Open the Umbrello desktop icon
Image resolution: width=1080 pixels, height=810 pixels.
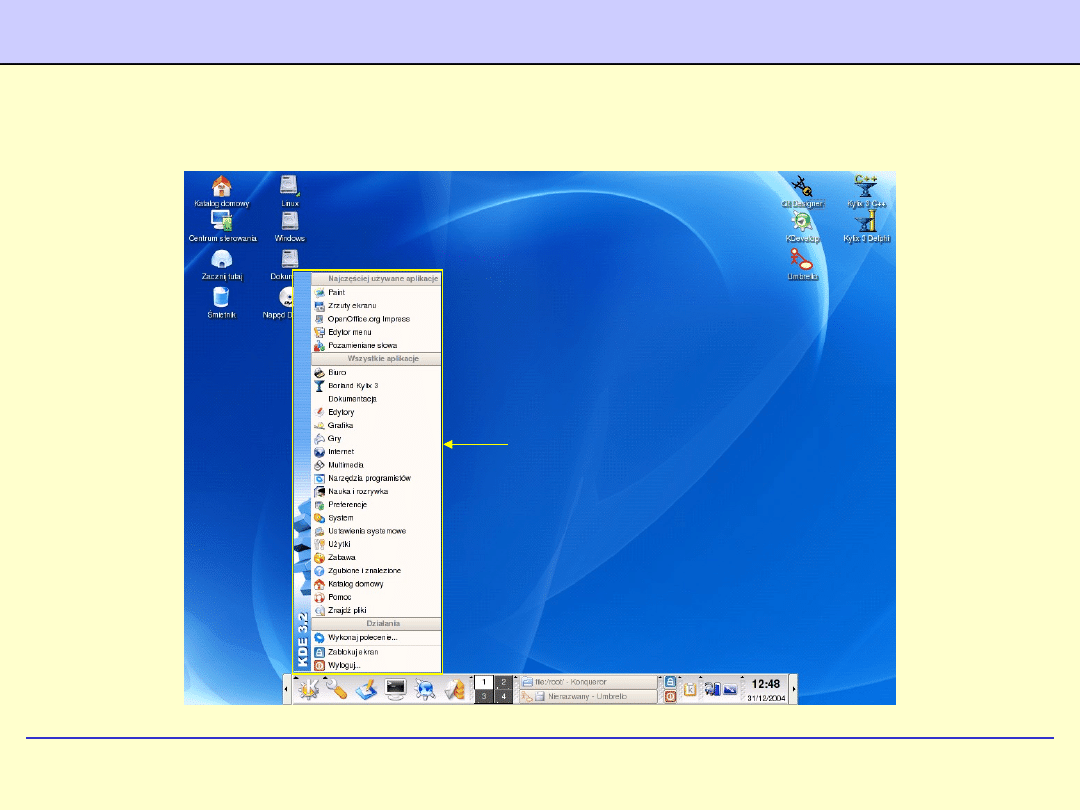[801, 262]
